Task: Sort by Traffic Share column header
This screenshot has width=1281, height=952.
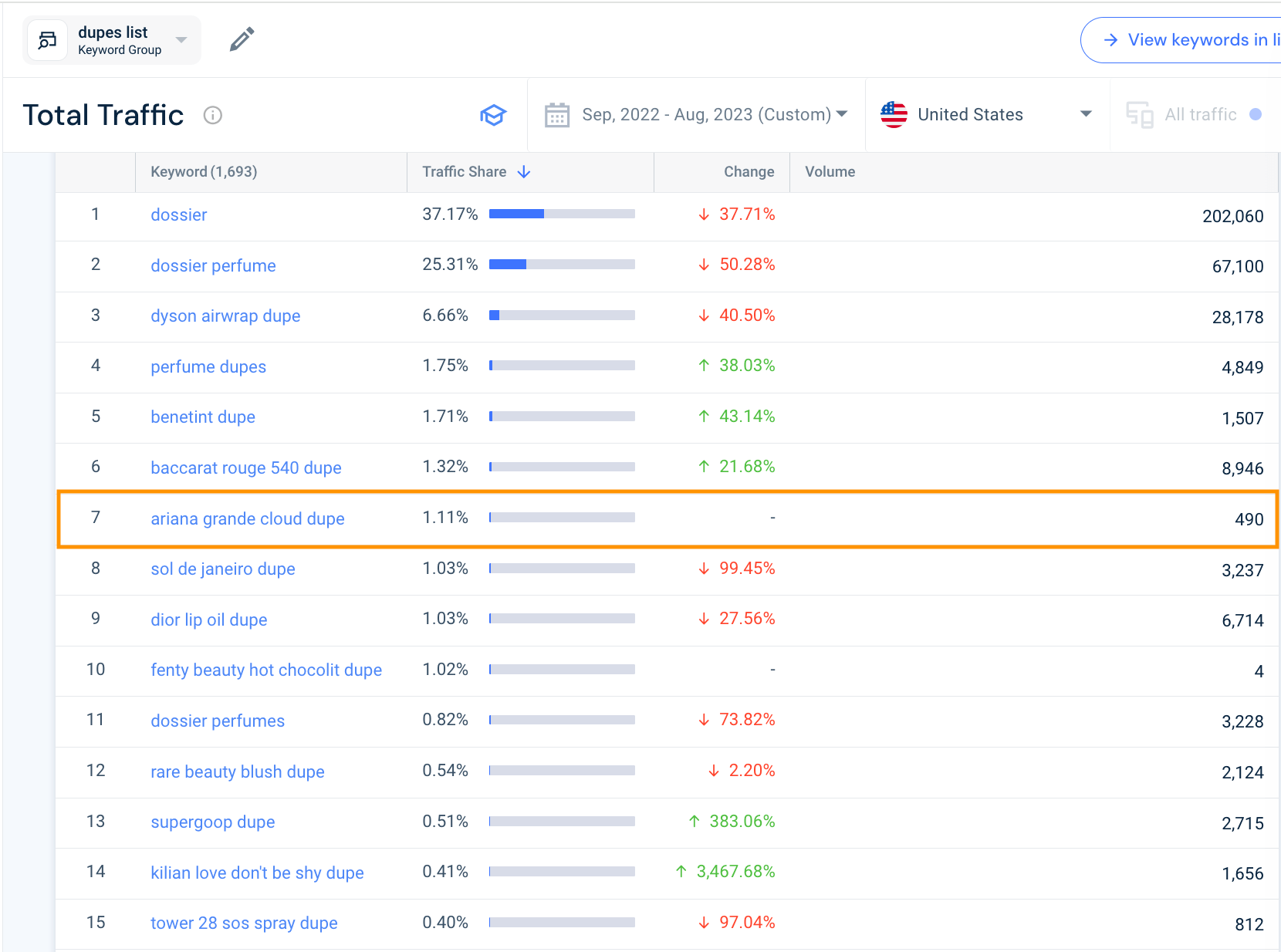Action: click(464, 172)
